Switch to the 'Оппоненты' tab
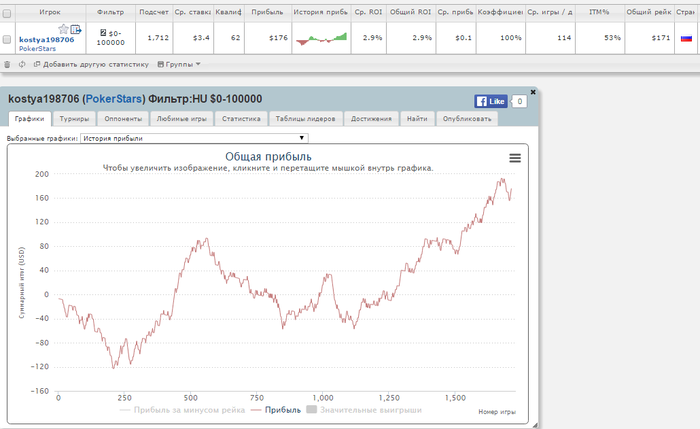 coord(123,119)
